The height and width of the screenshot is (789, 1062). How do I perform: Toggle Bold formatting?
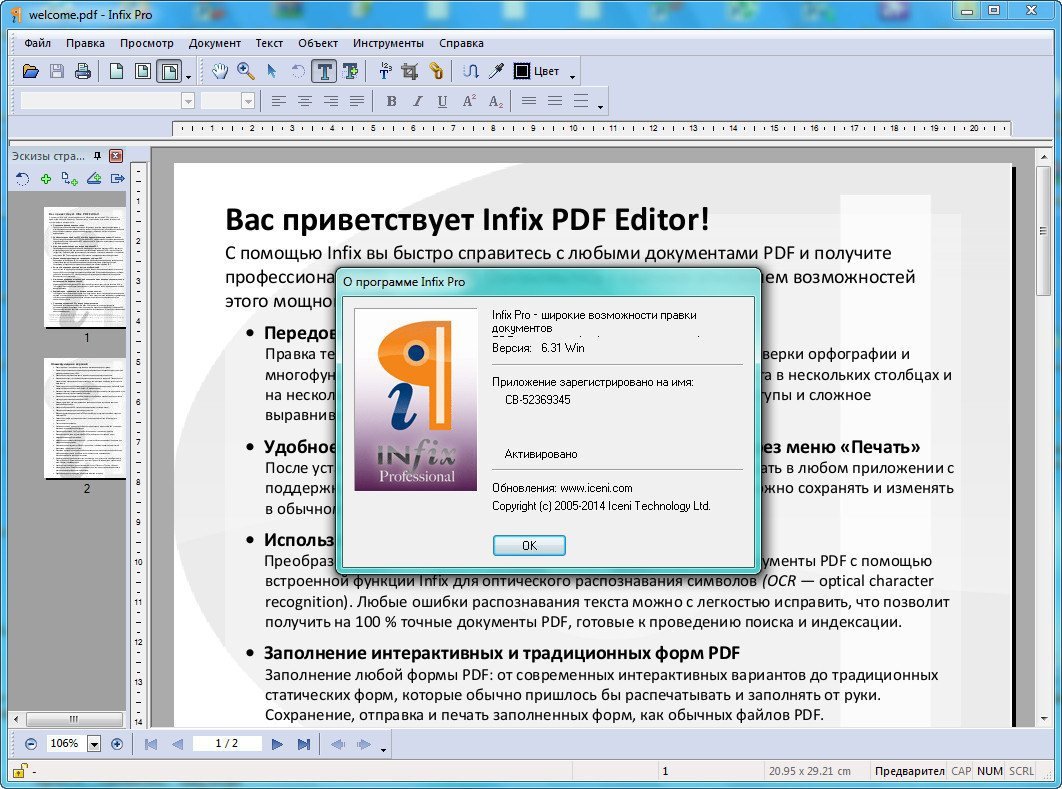[x=391, y=102]
